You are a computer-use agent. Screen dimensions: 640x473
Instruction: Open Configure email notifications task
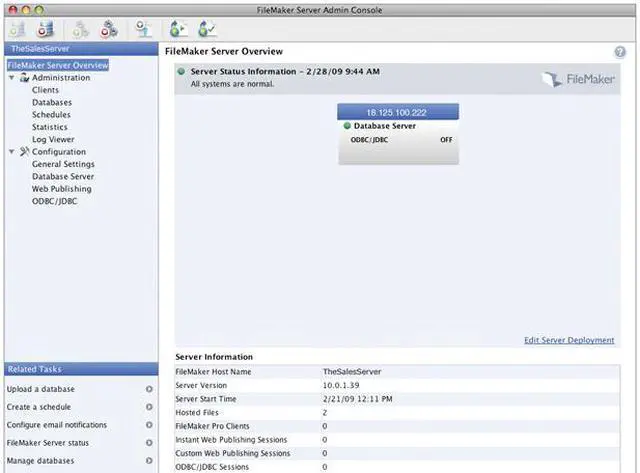coord(57,425)
